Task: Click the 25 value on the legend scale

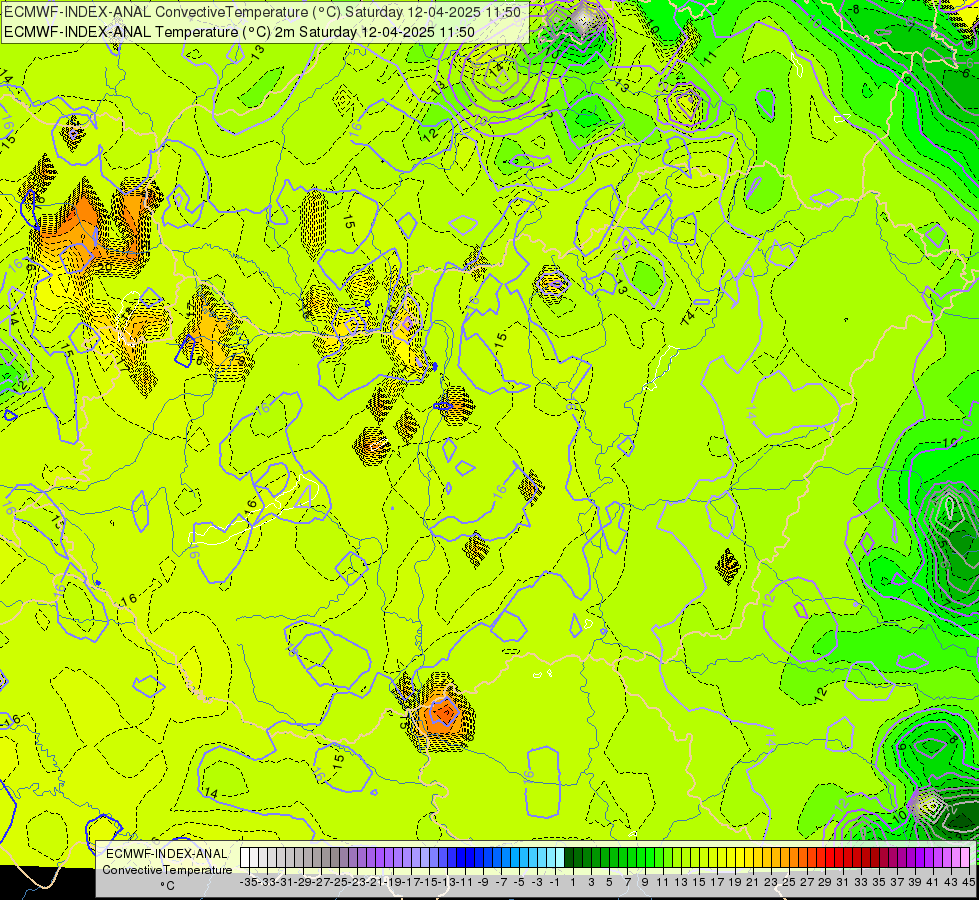Action: click(x=789, y=883)
